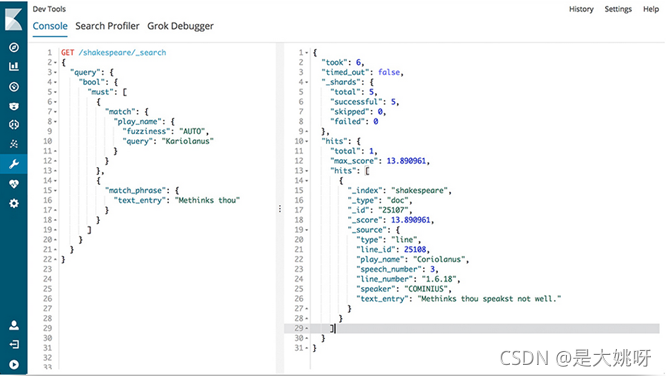
Task: Switch to the Search Profiler tab
Action: point(107,26)
